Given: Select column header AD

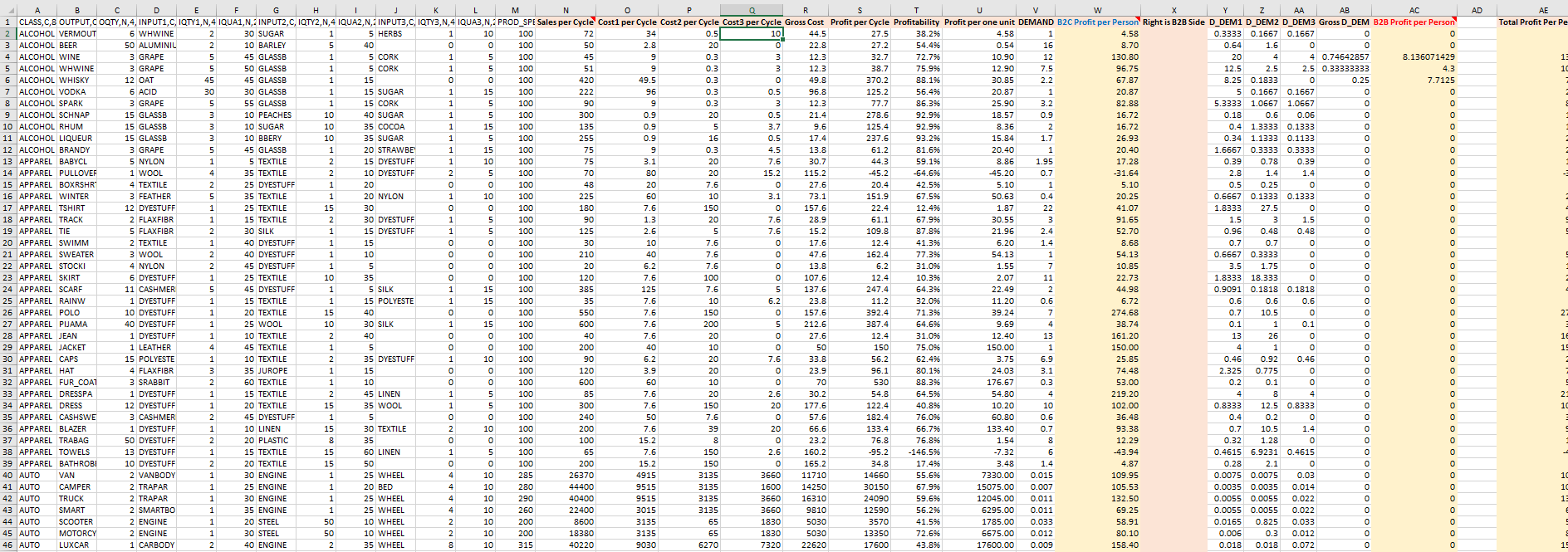Looking at the screenshot, I should 1477,10.
